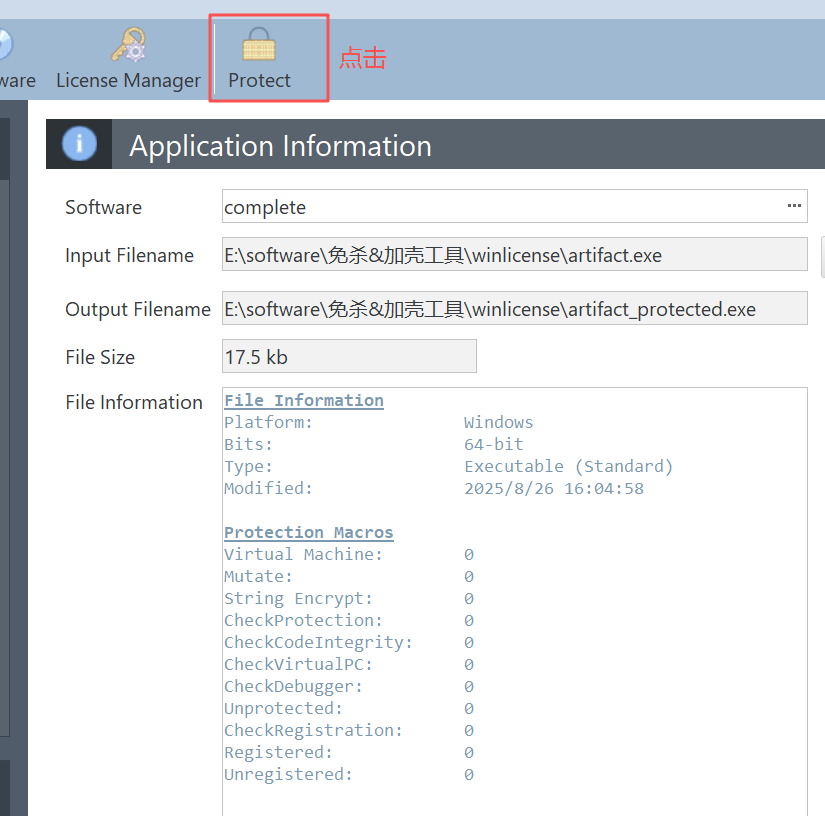Screen dimensions: 825x816
Task: Click the Application Information info icon
Action: pos(79,143)
